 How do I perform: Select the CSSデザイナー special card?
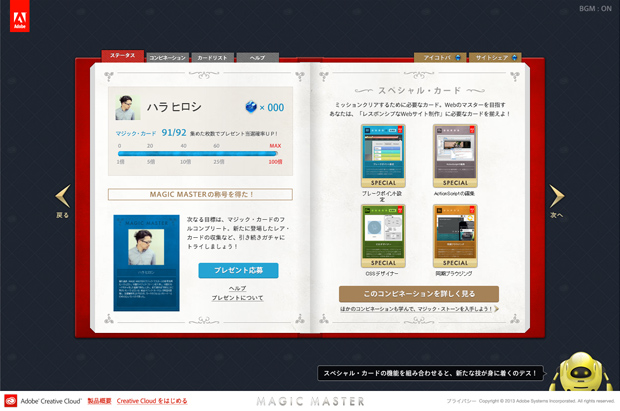pyautogui.click(x=383, y=236)
